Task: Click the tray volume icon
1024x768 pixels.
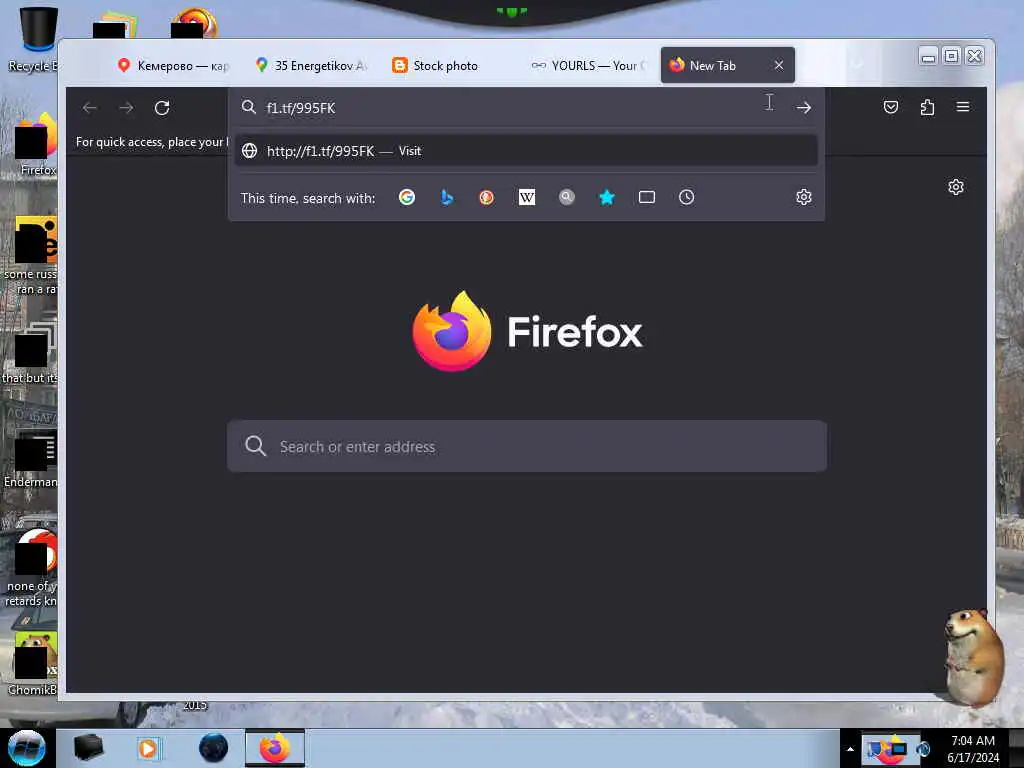Action: point(923,749)
